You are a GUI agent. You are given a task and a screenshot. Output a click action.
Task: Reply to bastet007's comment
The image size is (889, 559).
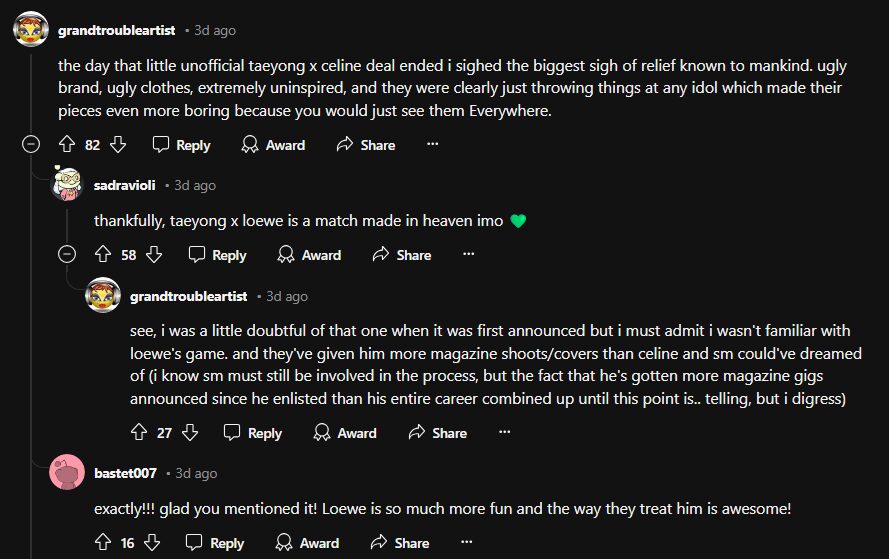coord(215,543)
